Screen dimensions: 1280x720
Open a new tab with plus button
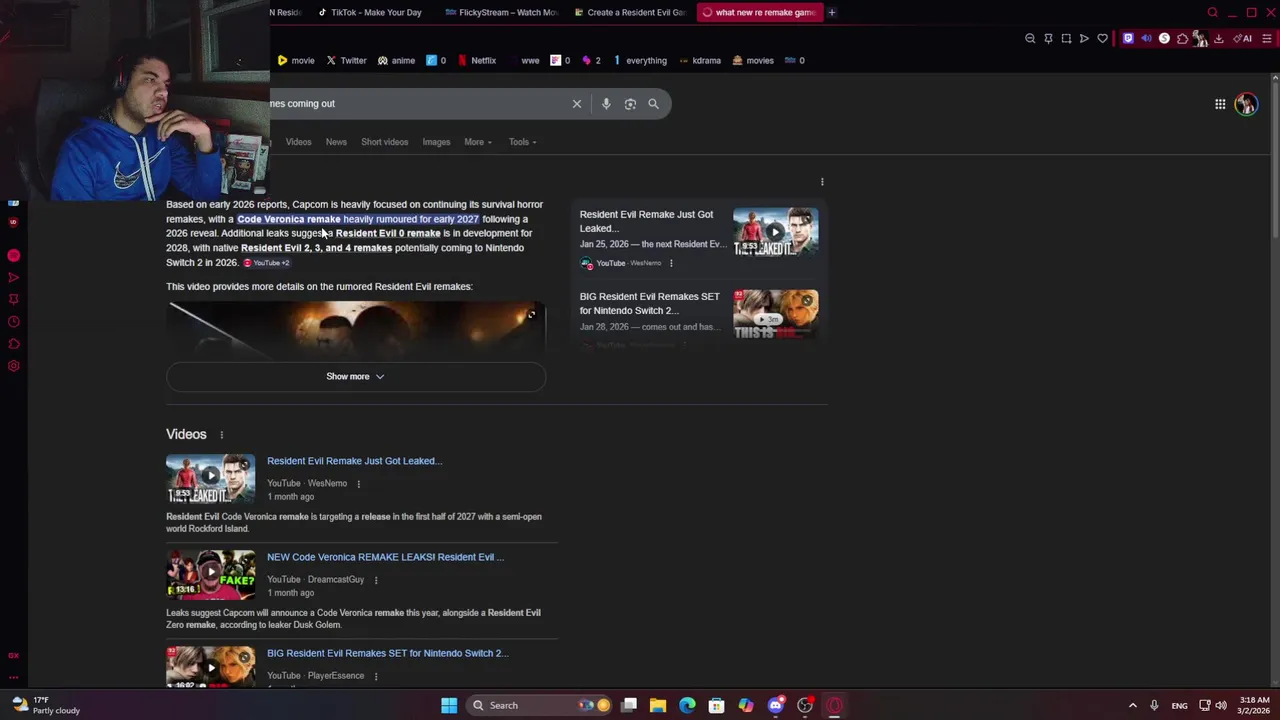tap(831, 13)
